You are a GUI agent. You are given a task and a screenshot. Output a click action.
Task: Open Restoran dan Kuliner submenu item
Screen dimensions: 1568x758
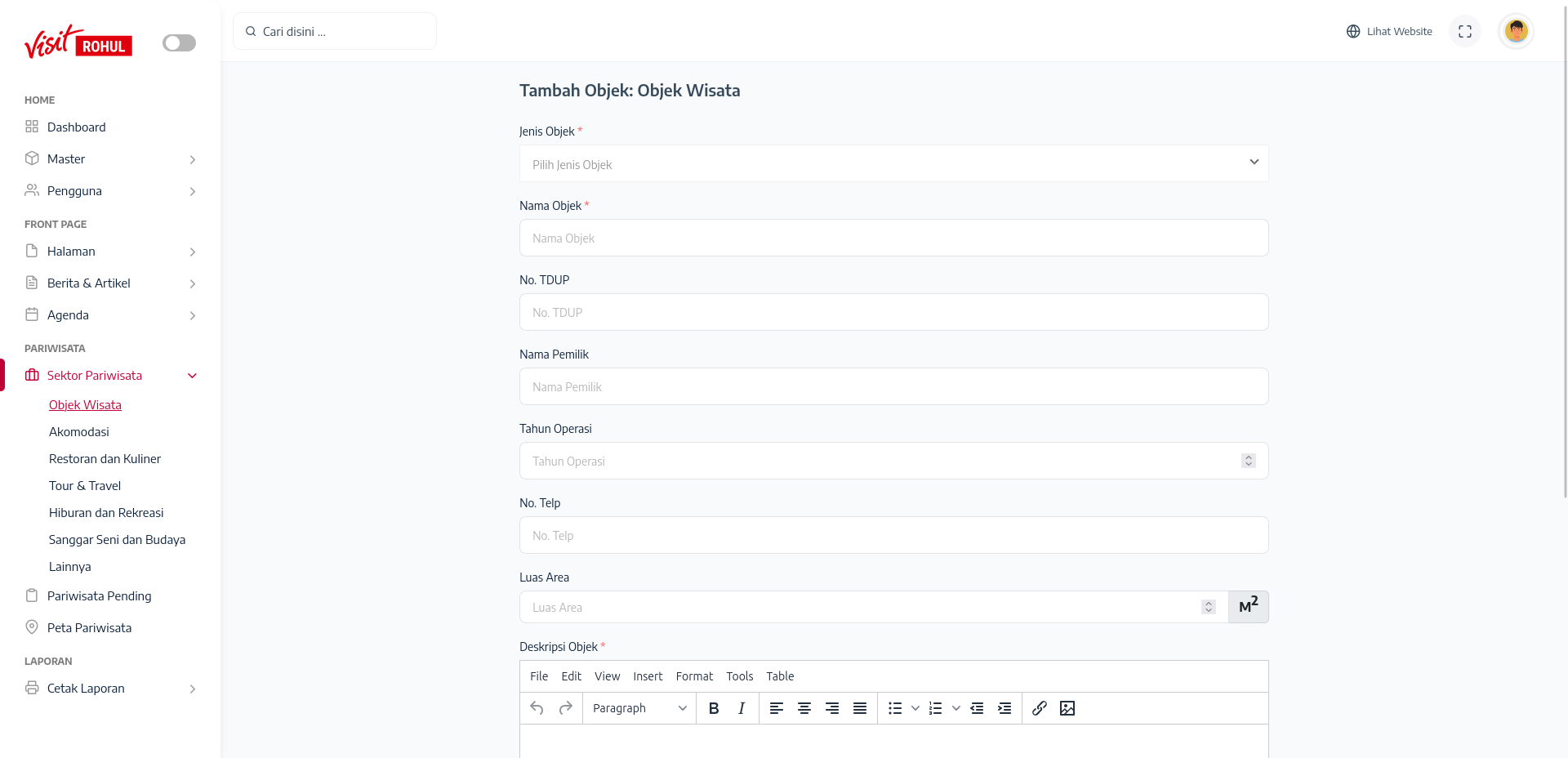coord(105,458)
